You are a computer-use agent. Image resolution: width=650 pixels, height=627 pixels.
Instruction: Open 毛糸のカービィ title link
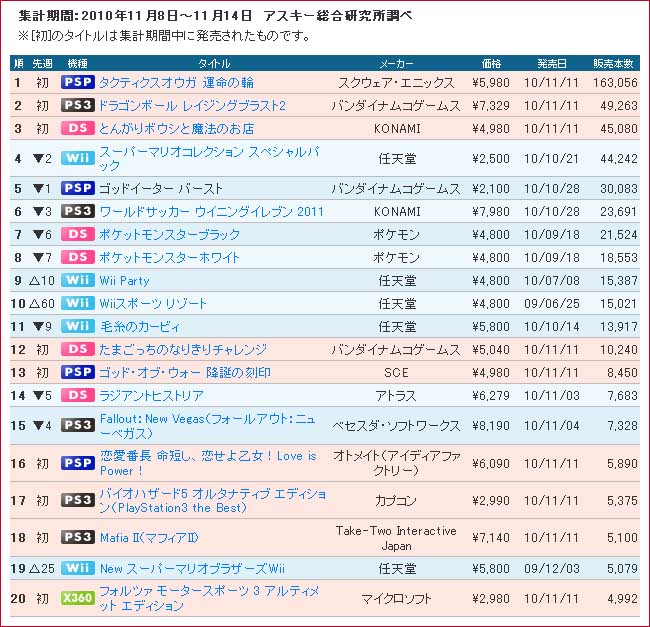coord(140,327)
